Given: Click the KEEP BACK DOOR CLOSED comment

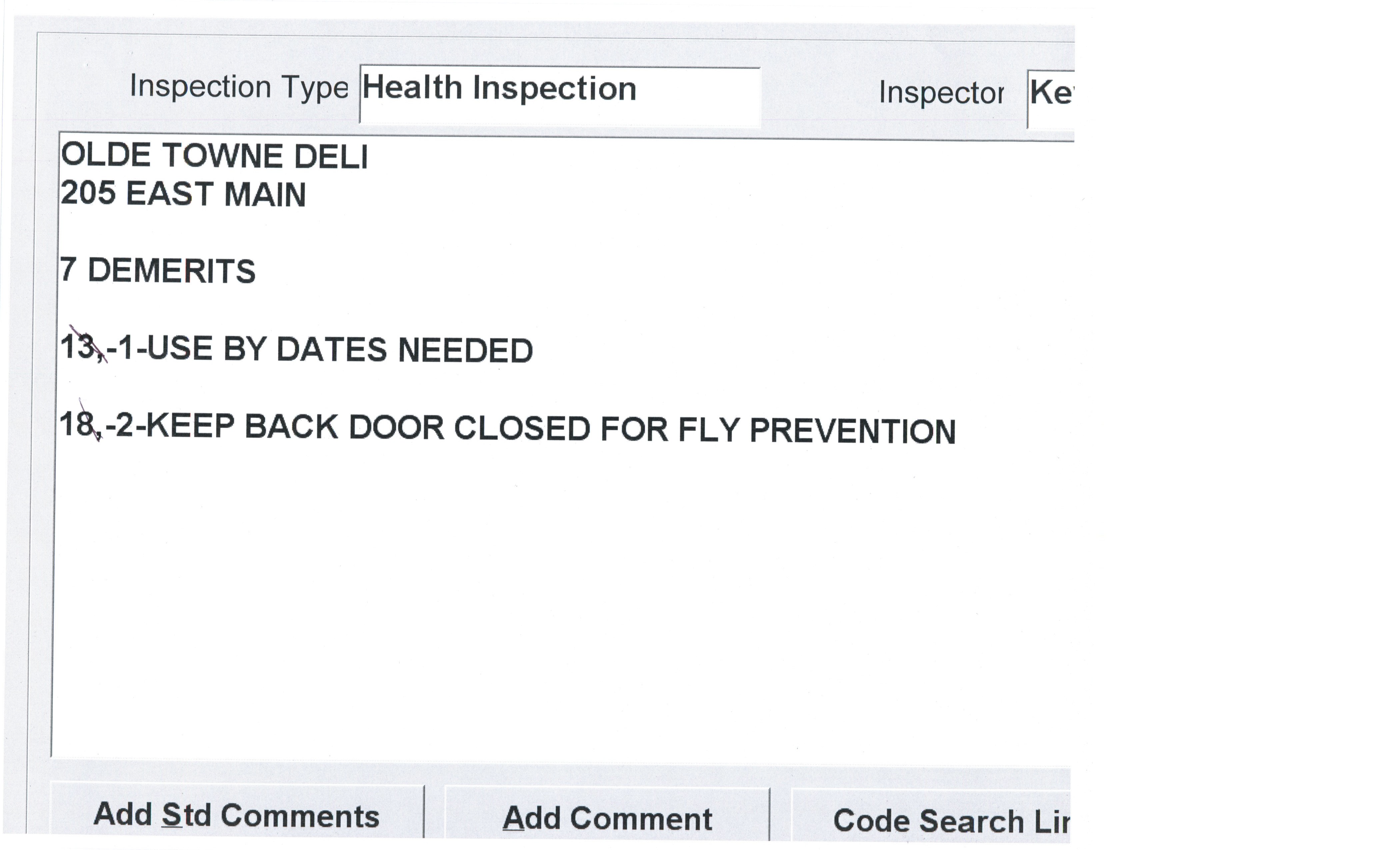Looking at the screenshot, I should (507, 428).
